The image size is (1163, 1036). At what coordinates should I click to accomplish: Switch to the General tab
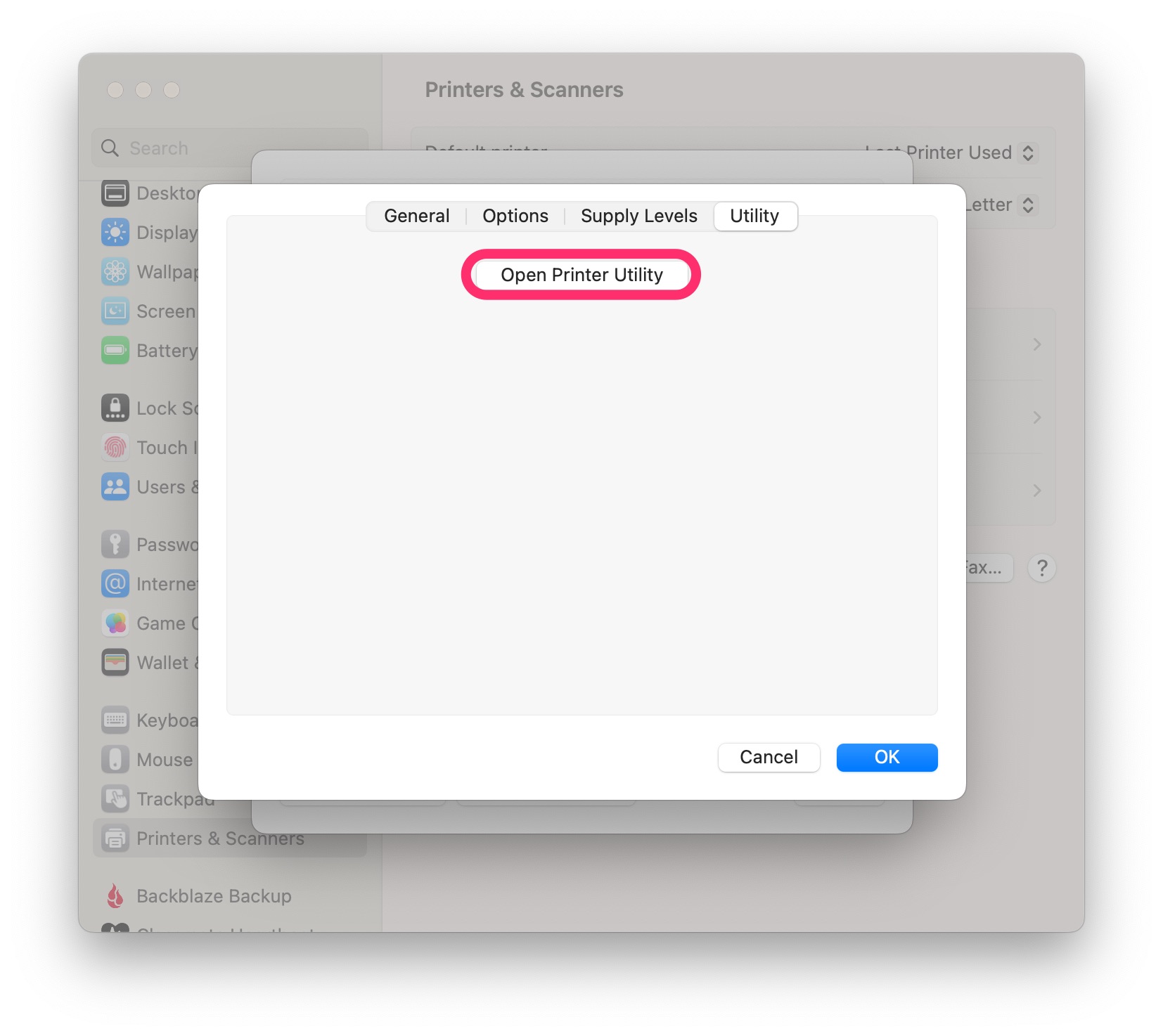point(417,216)
